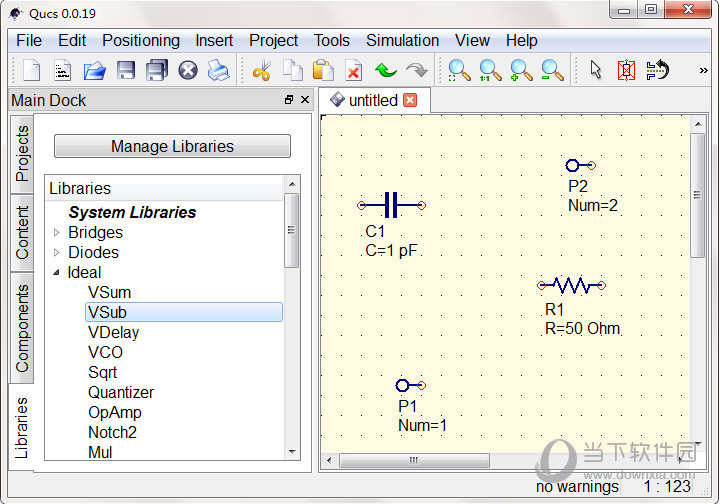Show more toolbar items chevron
720x504 pixels.
pos(703,71)
